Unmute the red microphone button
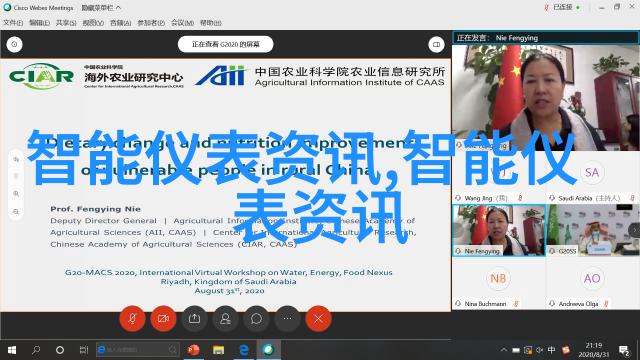Image resolution: width=640 pixels, height=360 pixels. tap(132, 318)
